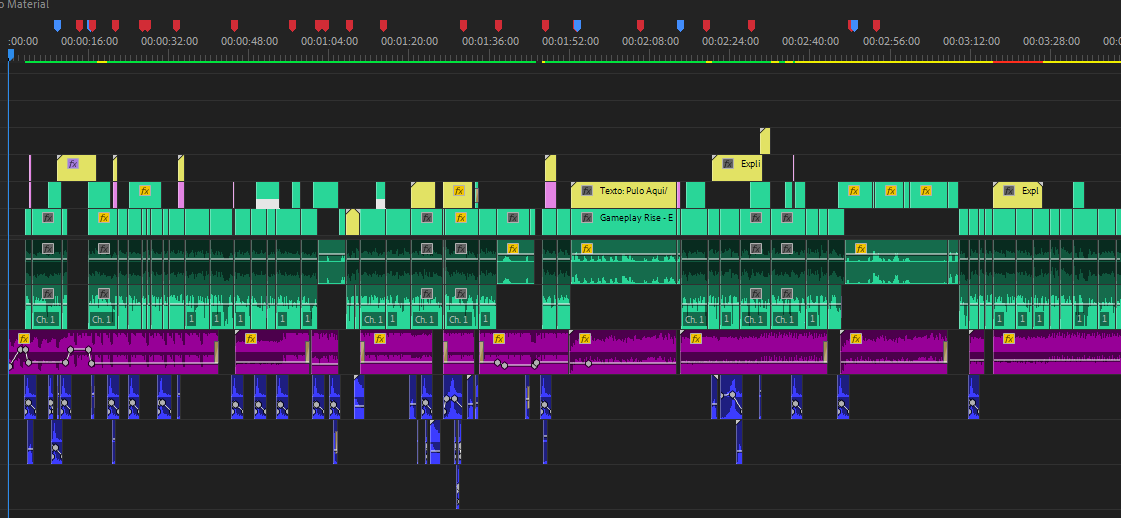Viewport: 1121px width, 518px height.
Task: Select the blue marker between 00:02:08:00 and 00:02:24:00
Action: tap(681, 26)
